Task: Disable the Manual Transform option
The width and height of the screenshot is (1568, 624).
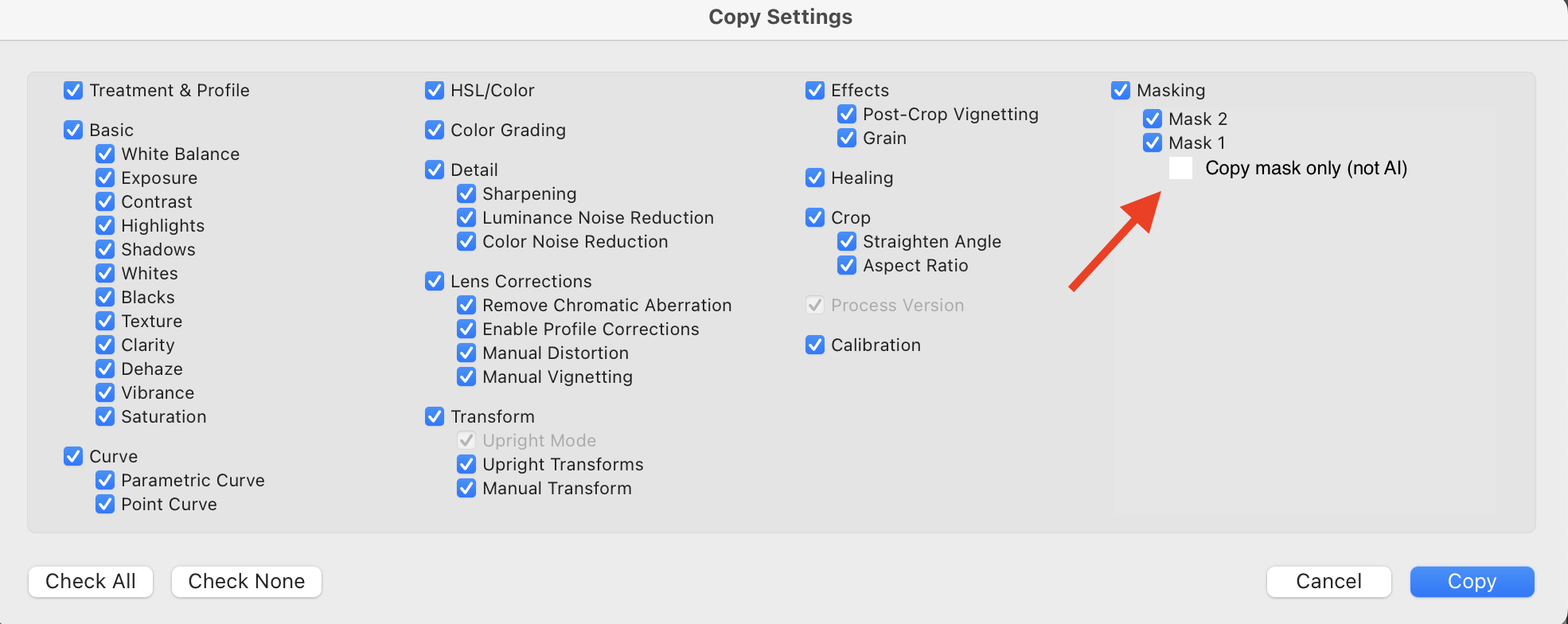Action: [466, 488]
